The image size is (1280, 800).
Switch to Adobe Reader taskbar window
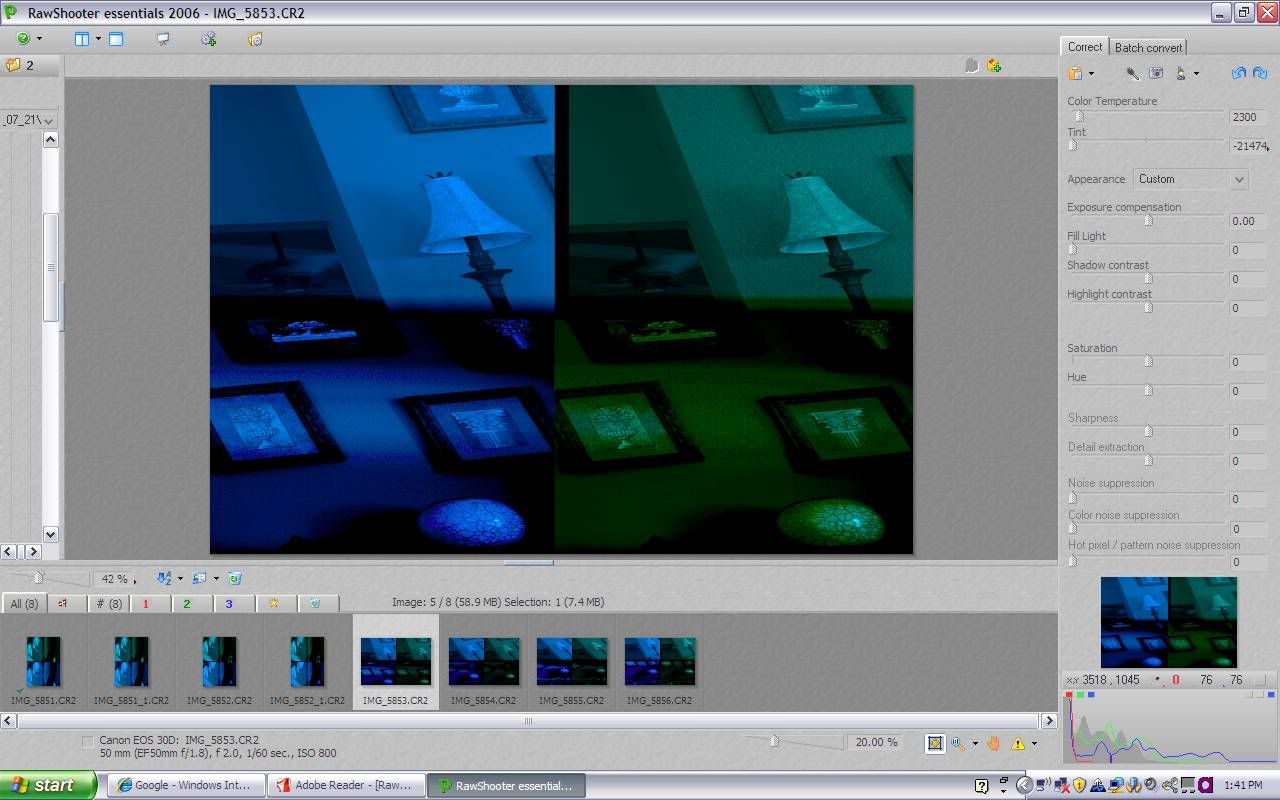coord(347,785)
